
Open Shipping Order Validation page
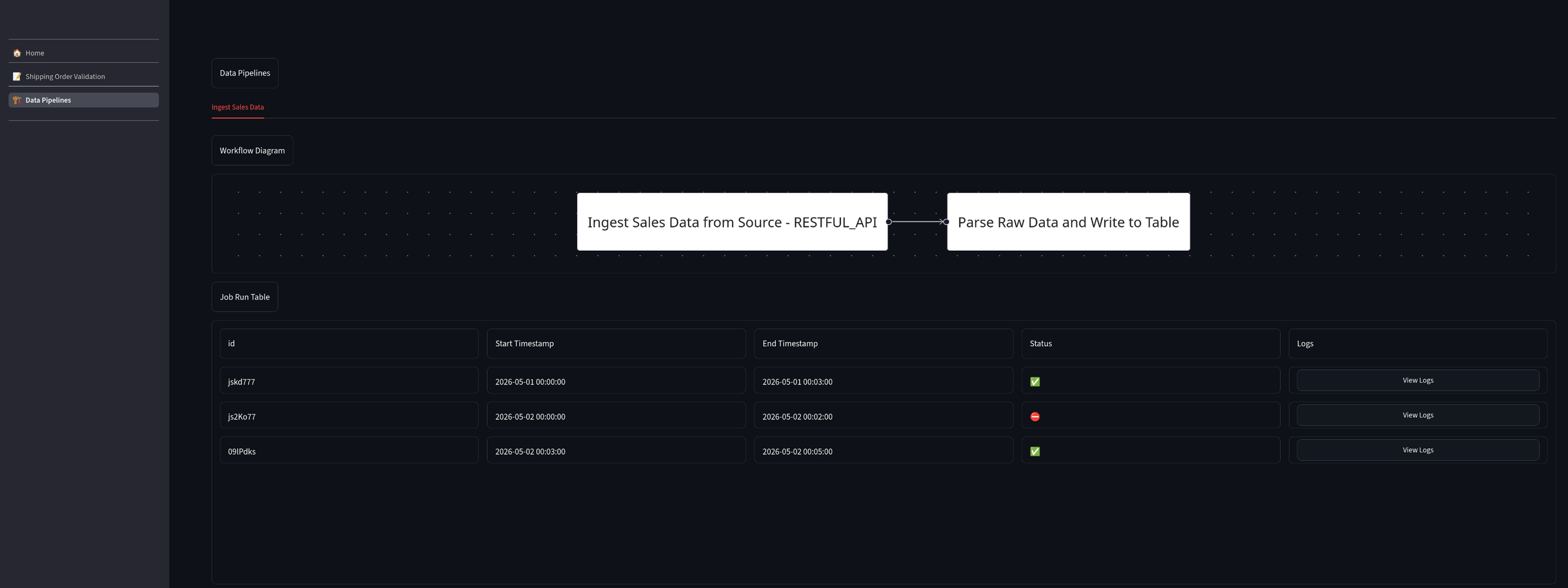83,76
